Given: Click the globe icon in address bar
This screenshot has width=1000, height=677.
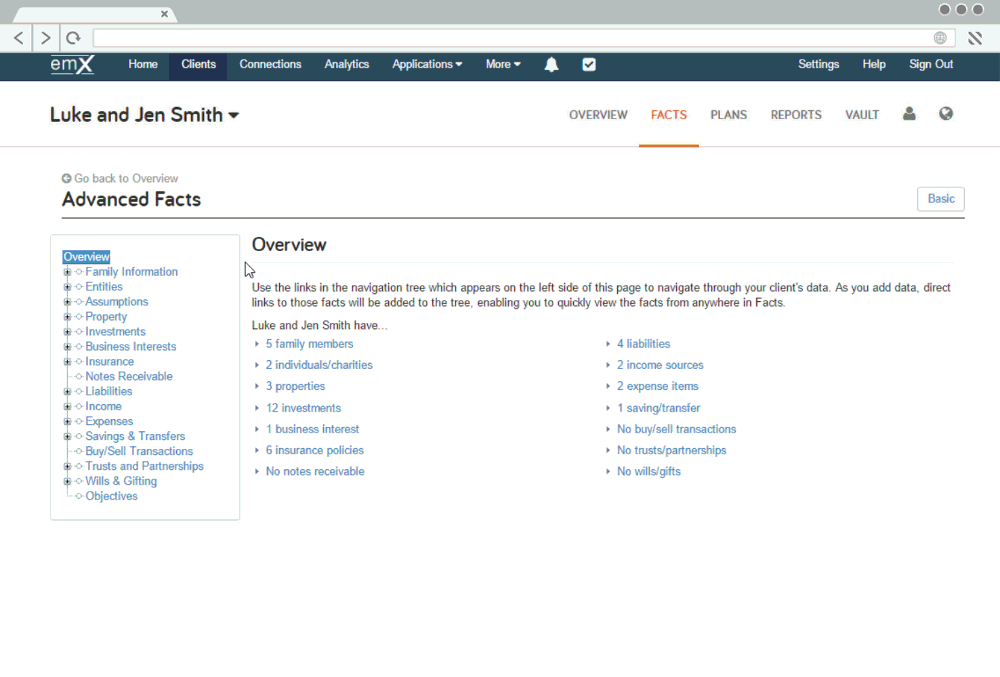Looking at the screenshot, I should click(x=939, y=38).
